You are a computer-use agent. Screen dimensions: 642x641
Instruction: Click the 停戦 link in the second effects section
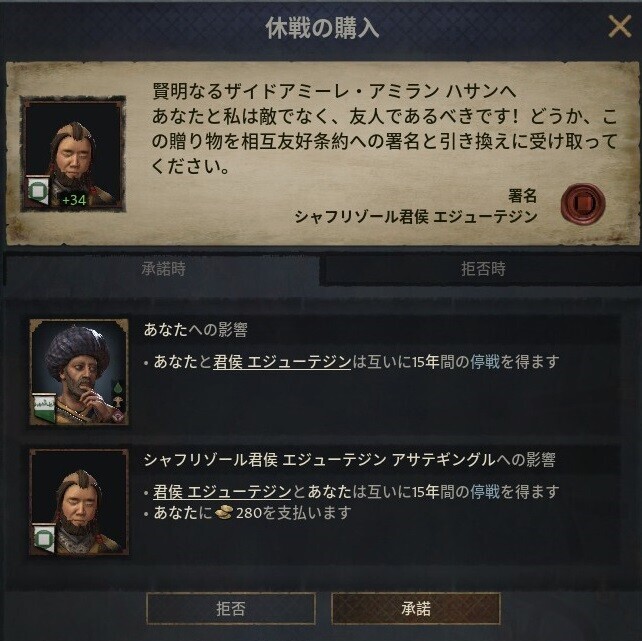(x=485, y=491)
